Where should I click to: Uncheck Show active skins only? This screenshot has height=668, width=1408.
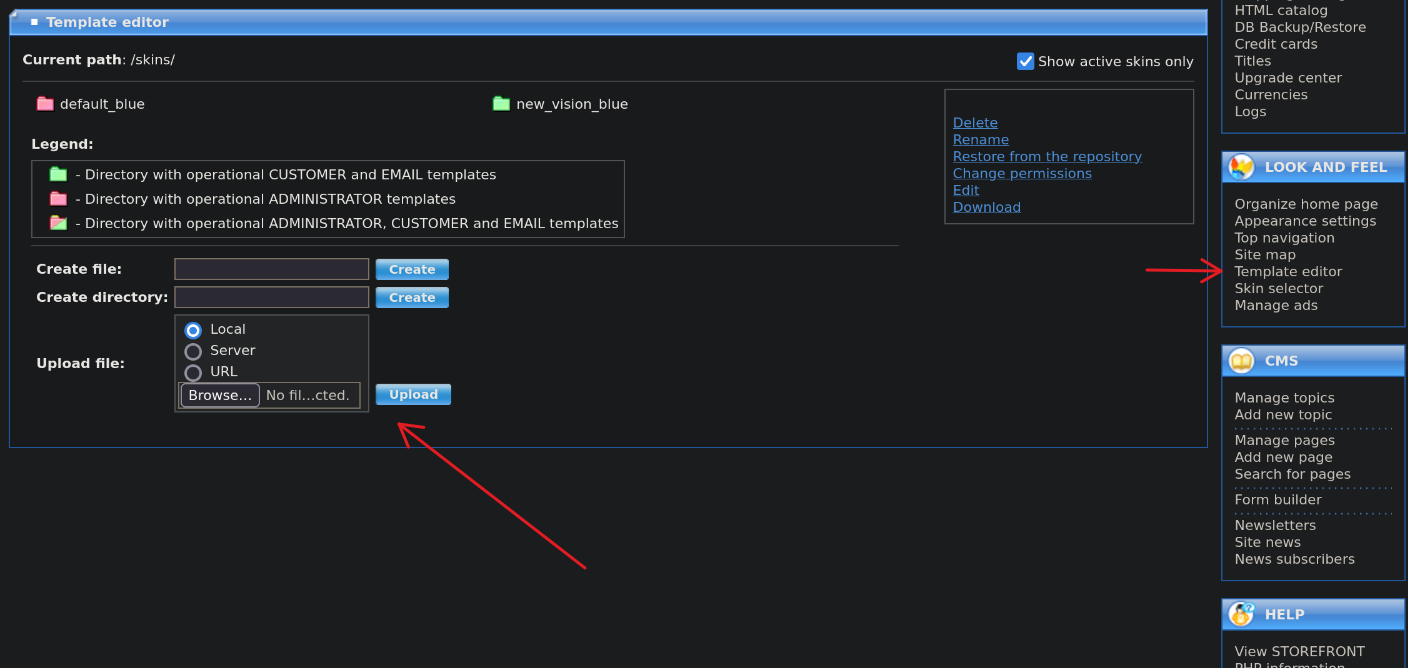(x=1025, y=61)
